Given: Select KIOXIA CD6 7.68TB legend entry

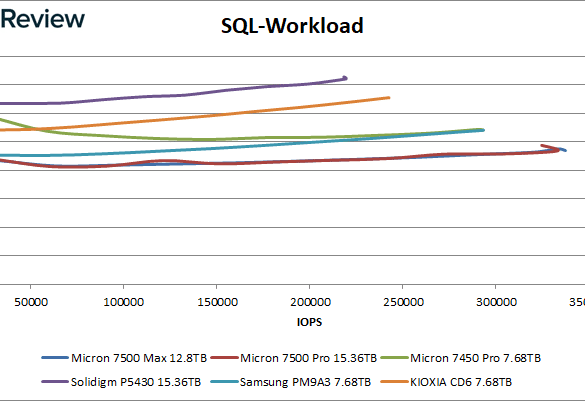Looking at the screenshot, I should tap(447, 382).
